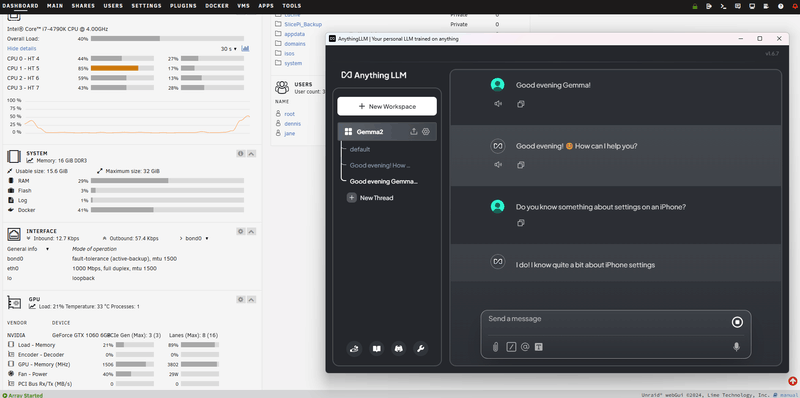Play speech for the 'Good evening Gemma!' message
This screenshot has height=398, width=800.
pyautogui.click(x=498, y=104)
